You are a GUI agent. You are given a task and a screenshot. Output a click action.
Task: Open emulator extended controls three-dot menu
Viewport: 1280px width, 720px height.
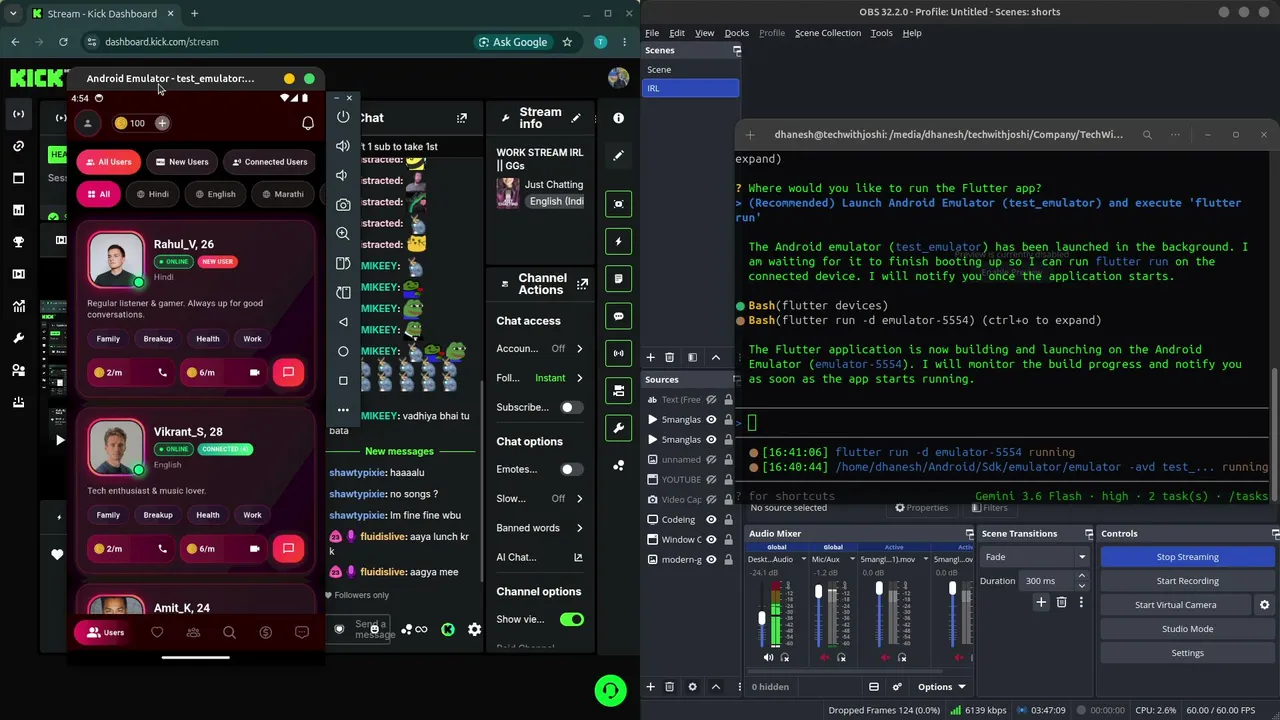(343, 410)
